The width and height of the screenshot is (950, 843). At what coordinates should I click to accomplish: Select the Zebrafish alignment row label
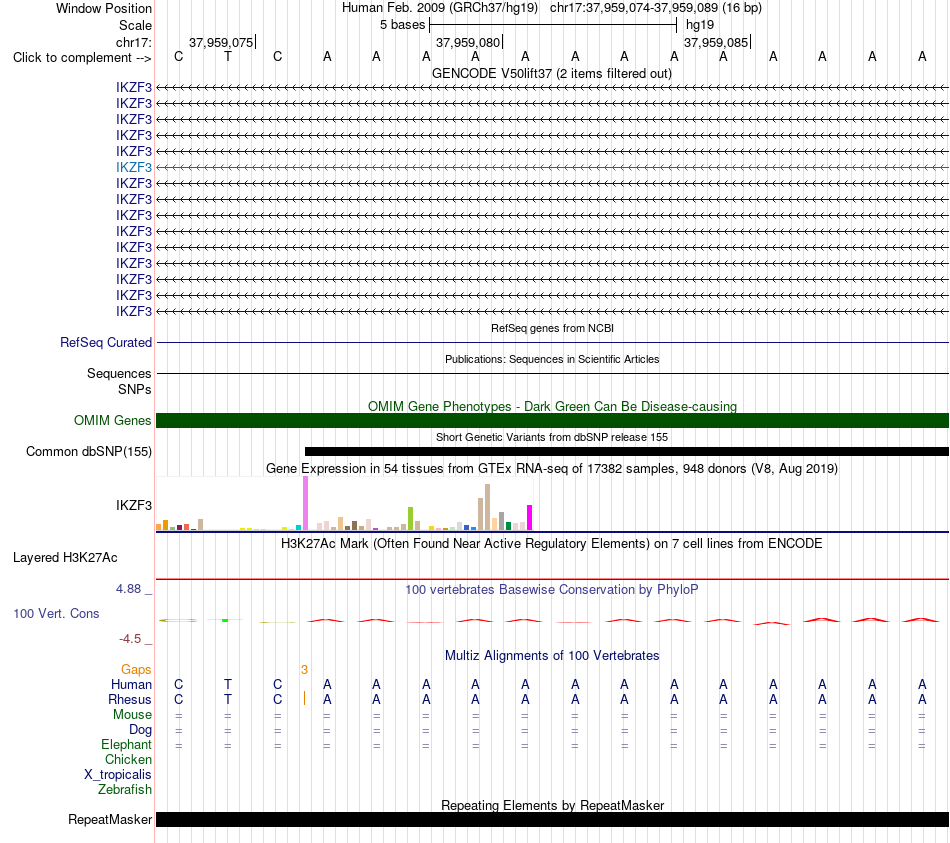[125, 790]
